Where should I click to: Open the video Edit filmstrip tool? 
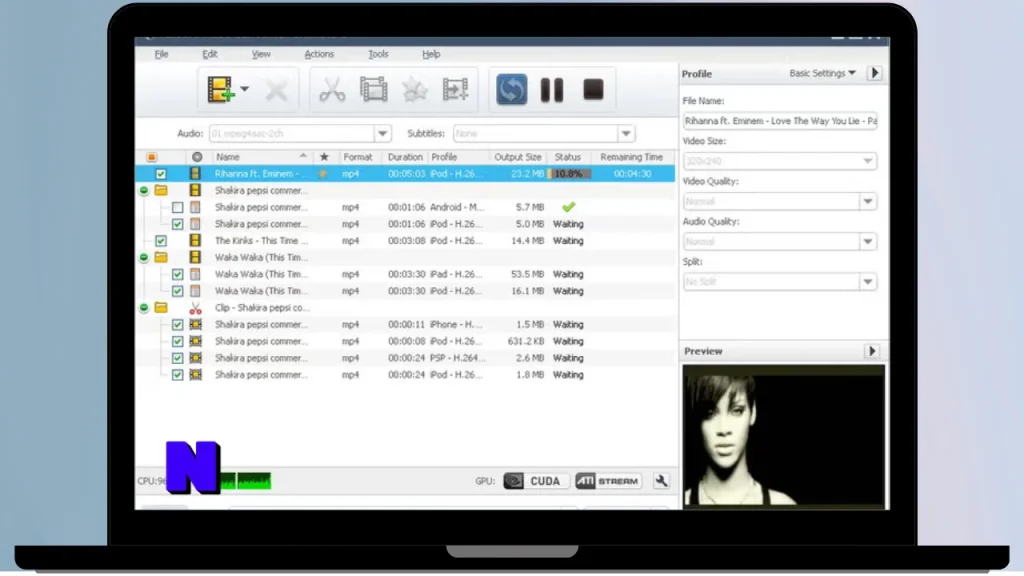[x=374, y=89]
